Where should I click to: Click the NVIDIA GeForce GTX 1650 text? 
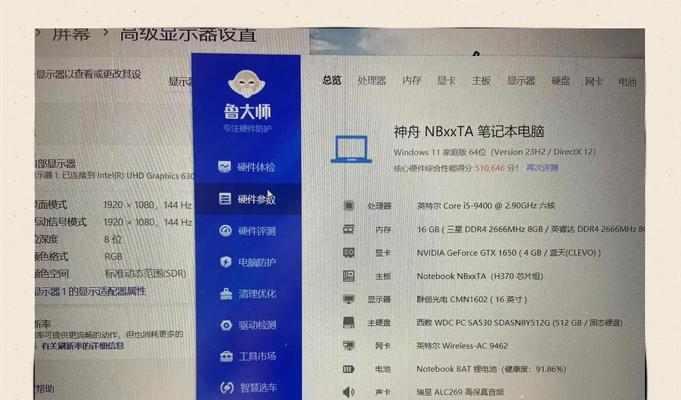(x=509, y=252)
